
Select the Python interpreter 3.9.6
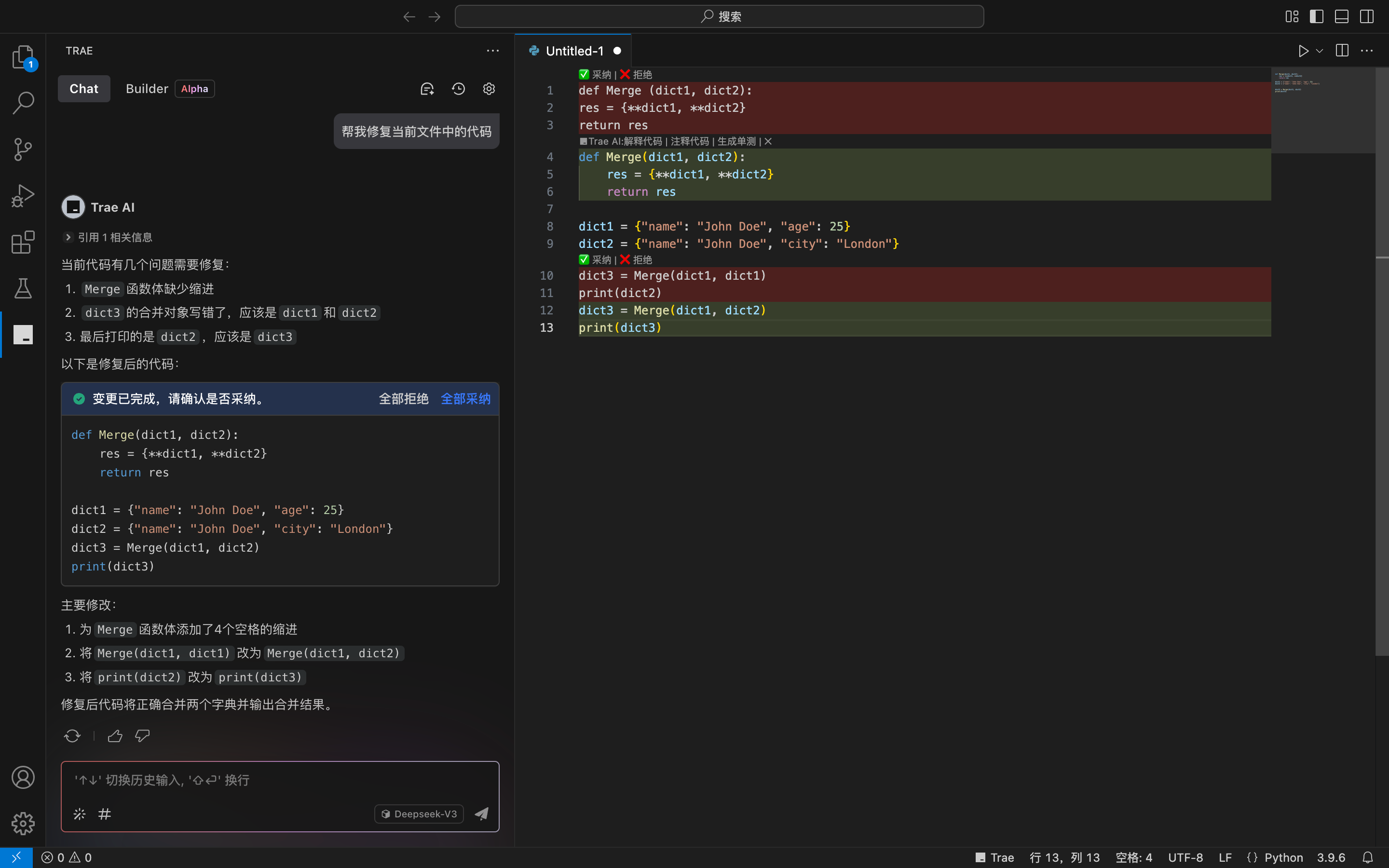[1331, 857]
